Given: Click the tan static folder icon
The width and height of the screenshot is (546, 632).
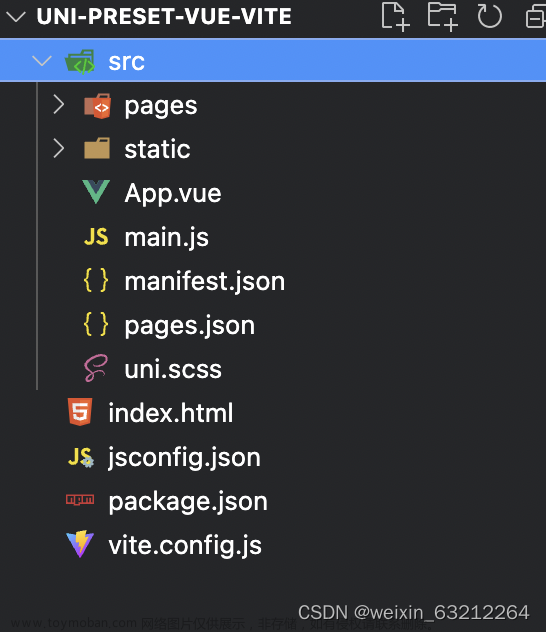Looking at the screenshot, I should (97, 148).
